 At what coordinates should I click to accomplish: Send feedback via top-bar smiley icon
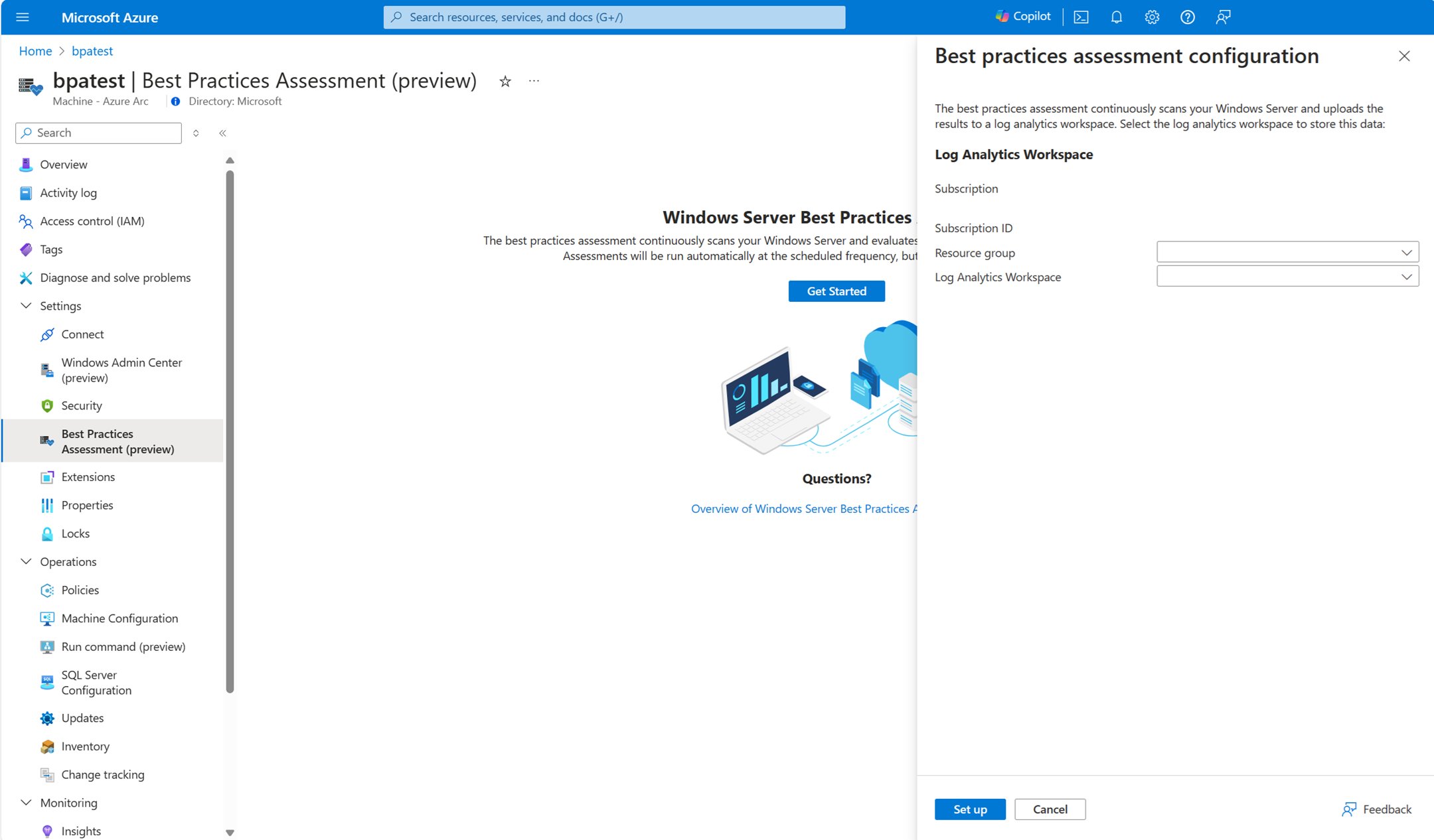[1224, 17]
